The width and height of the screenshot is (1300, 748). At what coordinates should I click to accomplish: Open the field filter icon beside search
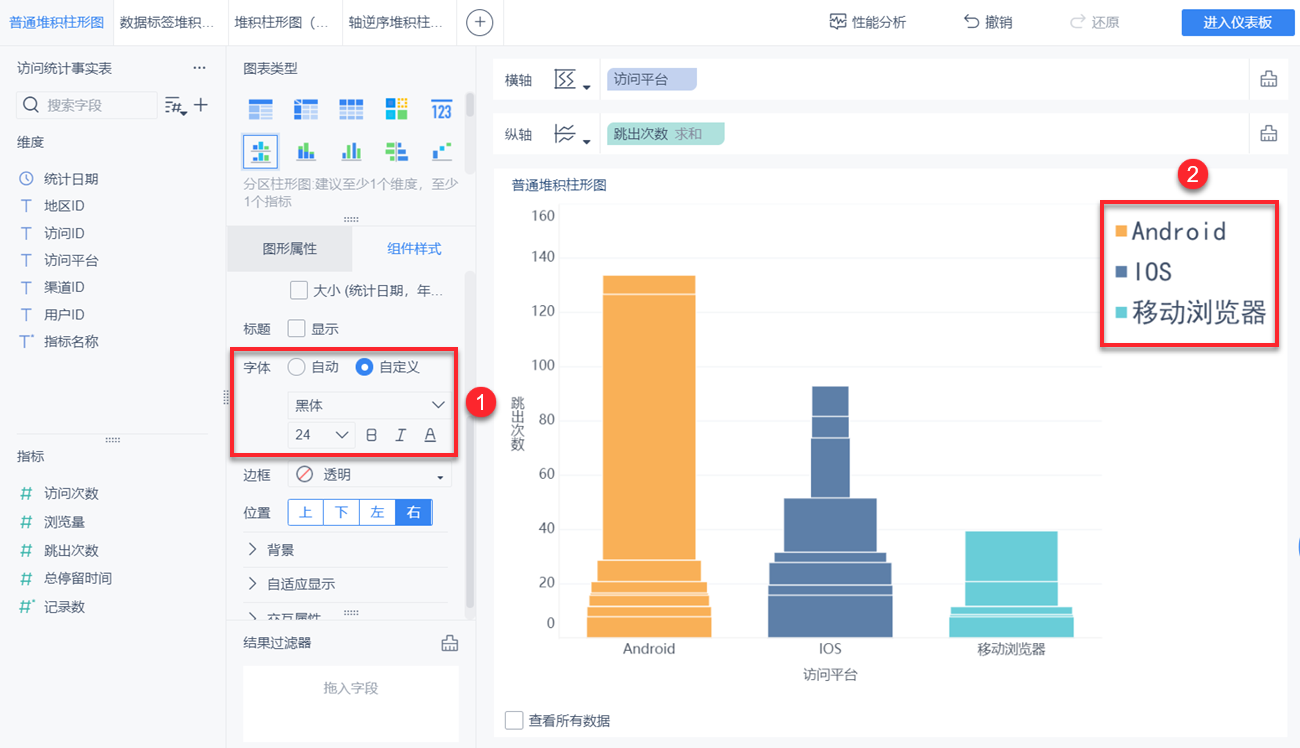pos(176,105)
